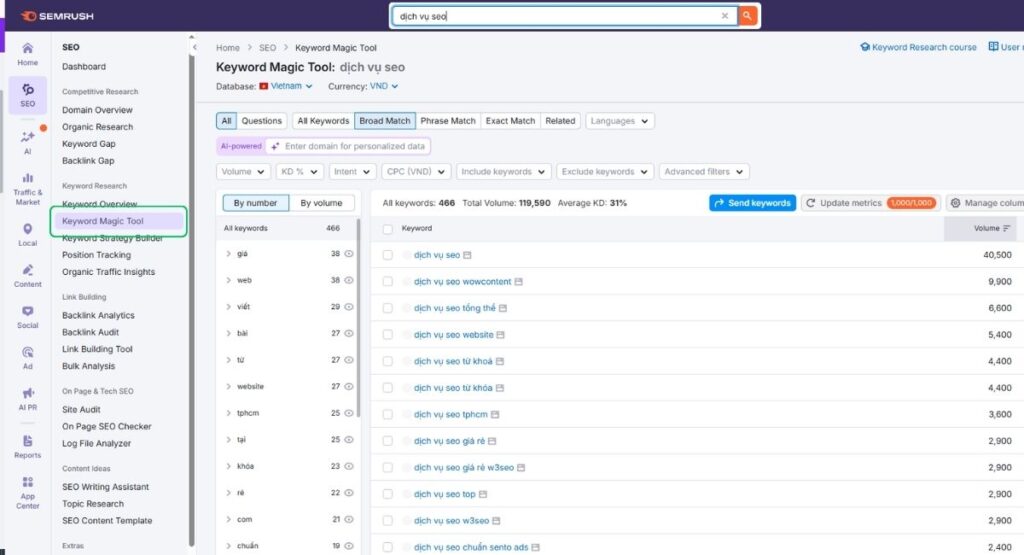Viewport: 1024px width, 555px height.
Task: Click the Volume column sort icon
Action: [x=1006, y=229]
